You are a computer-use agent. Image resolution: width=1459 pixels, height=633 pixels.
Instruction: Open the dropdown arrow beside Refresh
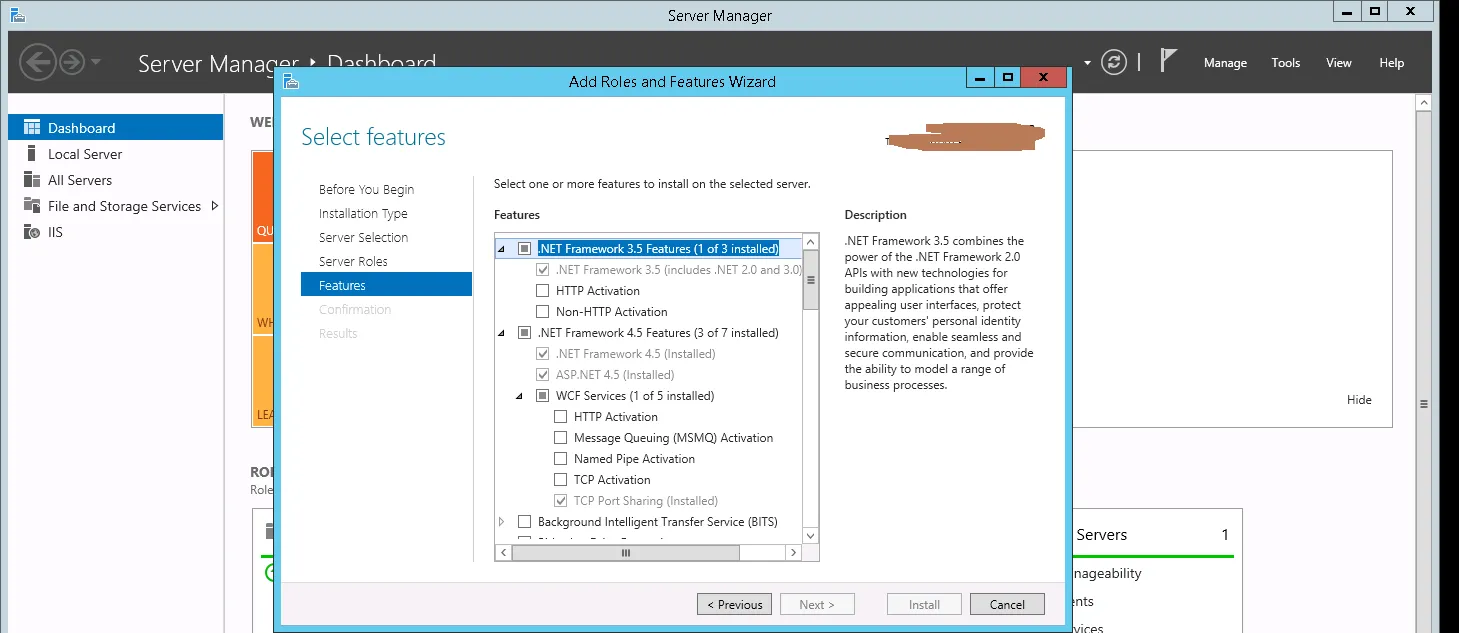coord(1088,62)
